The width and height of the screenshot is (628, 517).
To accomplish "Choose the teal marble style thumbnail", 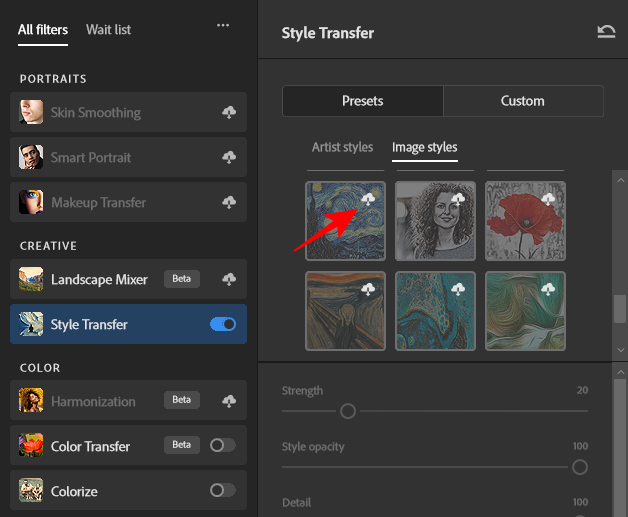I will click(x=435, y=311).
